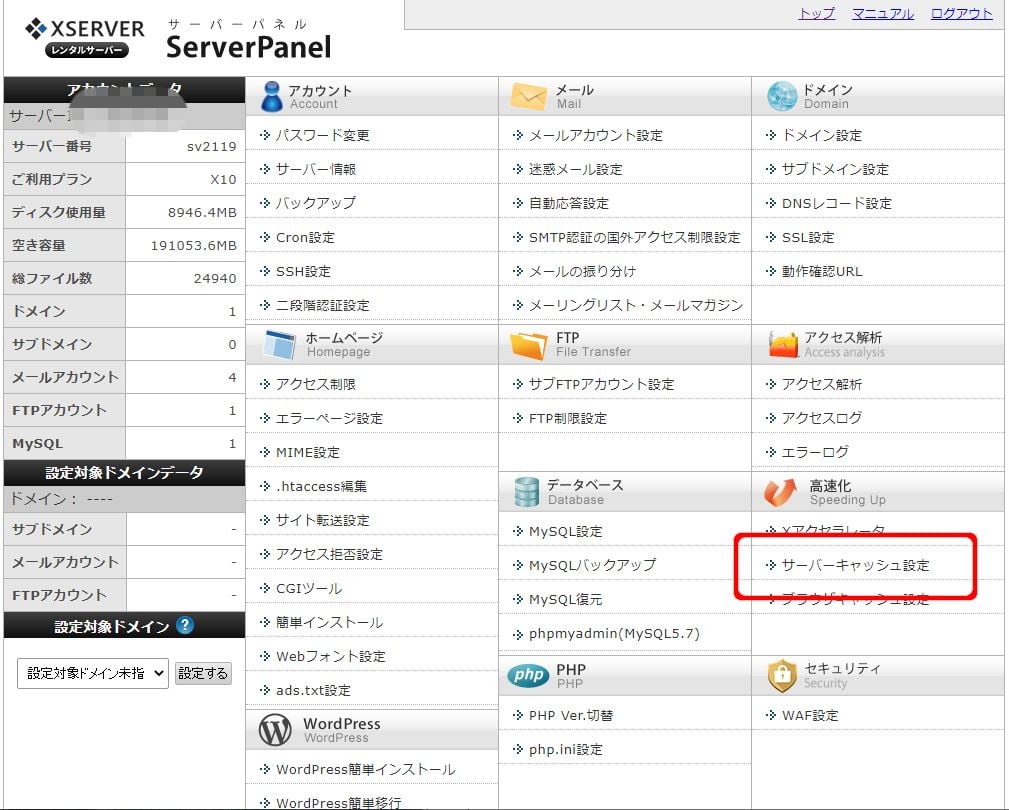Image resolution: width=1009 pixels, height=810 pixels.
Task: Open DNSレコード設定
Action: [x=837, y=203]
